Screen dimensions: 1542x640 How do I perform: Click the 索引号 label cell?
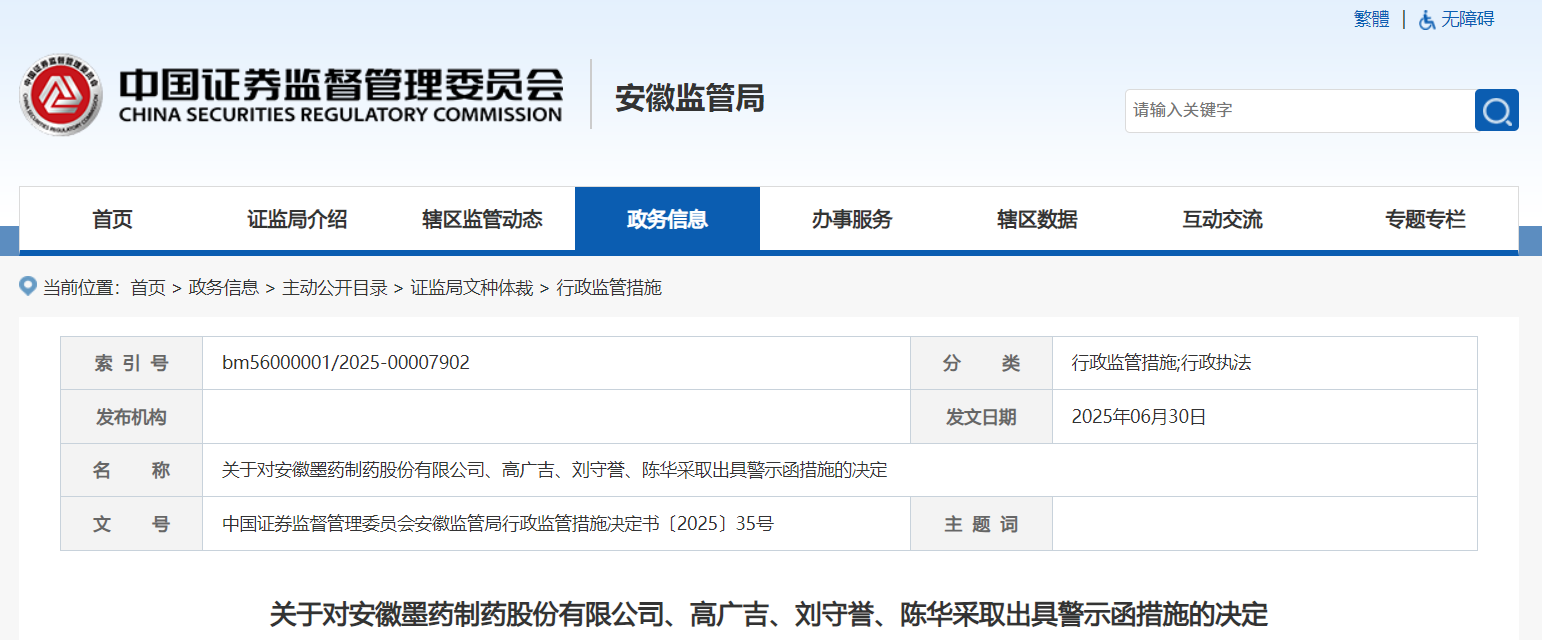point(132,363)
